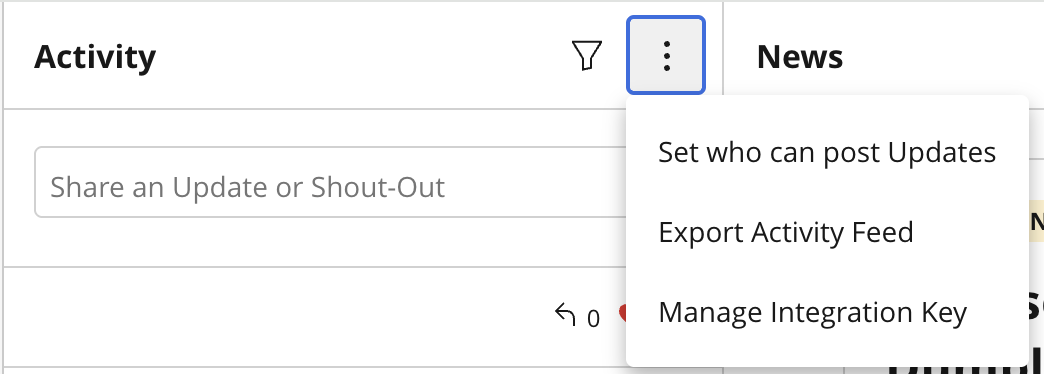Filter the Activity feed posts
1044x374 pixels.
pos(587,55)
